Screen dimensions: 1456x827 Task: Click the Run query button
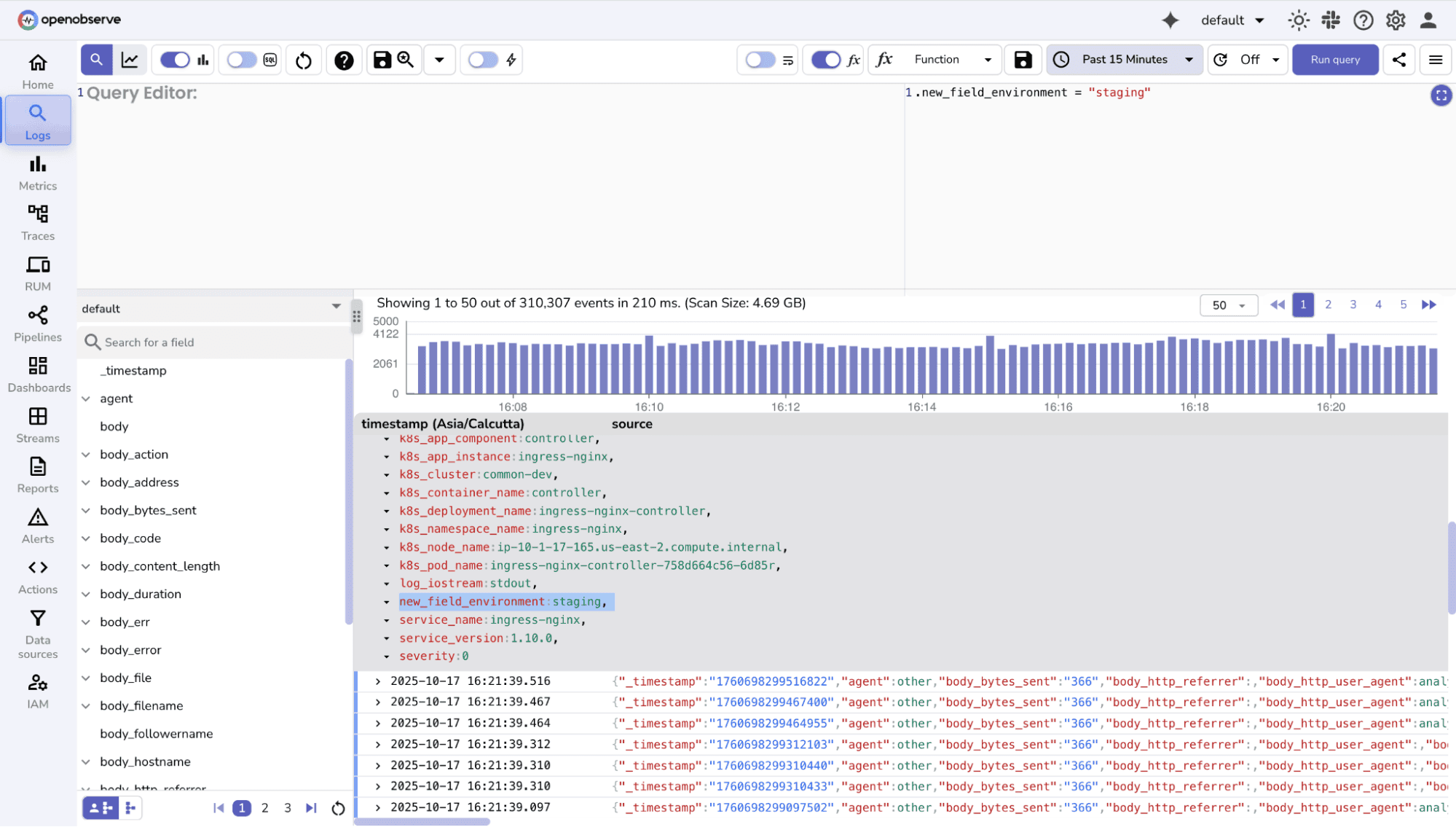[1334, 60]
